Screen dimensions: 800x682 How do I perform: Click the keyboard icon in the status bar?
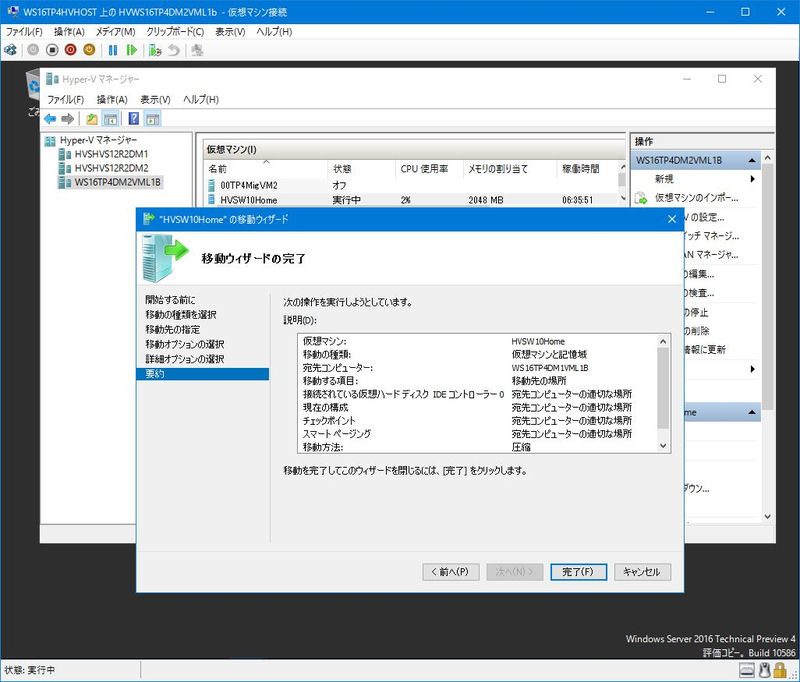[x=746, y=670]
